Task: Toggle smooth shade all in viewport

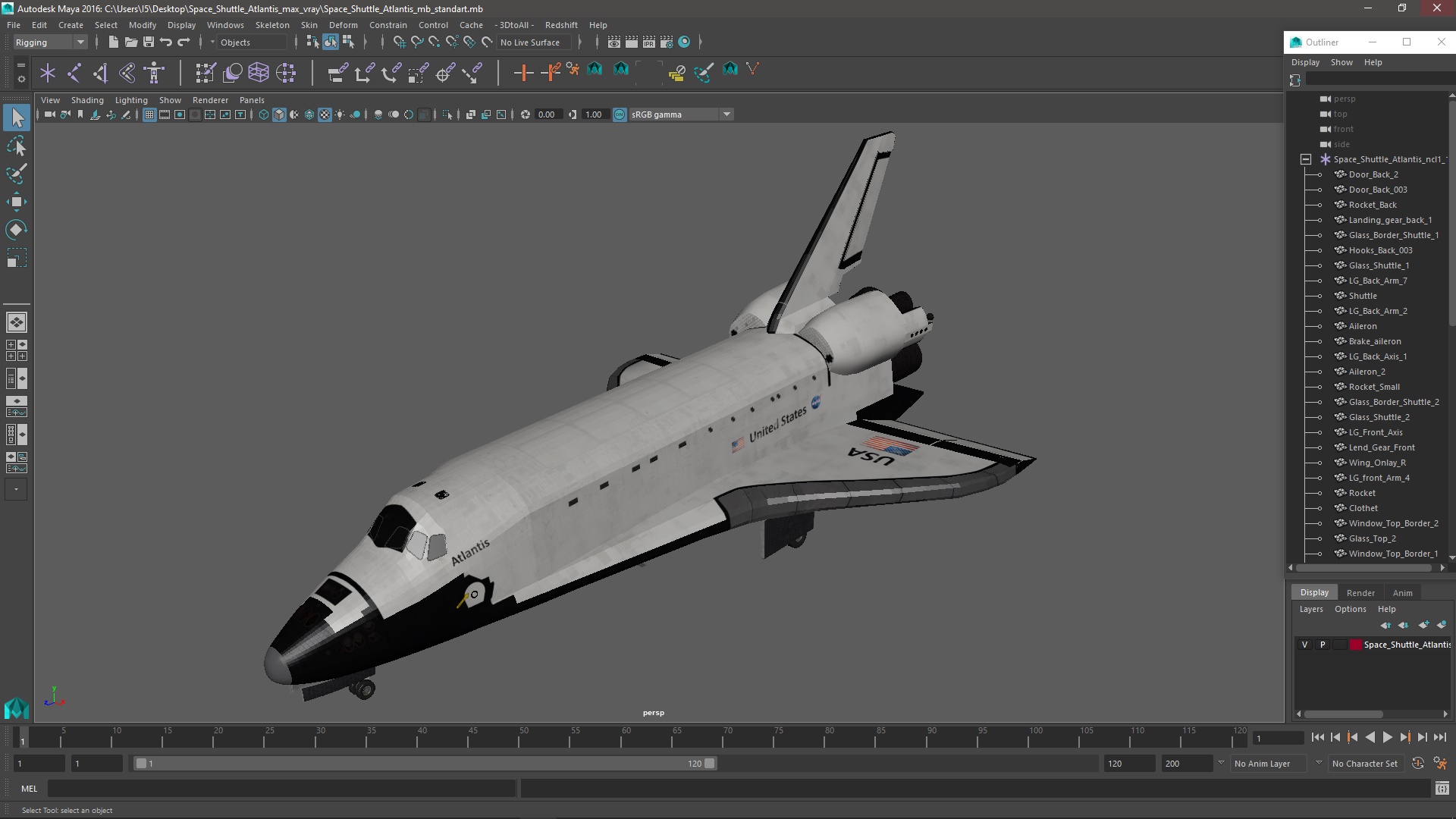Action: [x=279, y=115]
